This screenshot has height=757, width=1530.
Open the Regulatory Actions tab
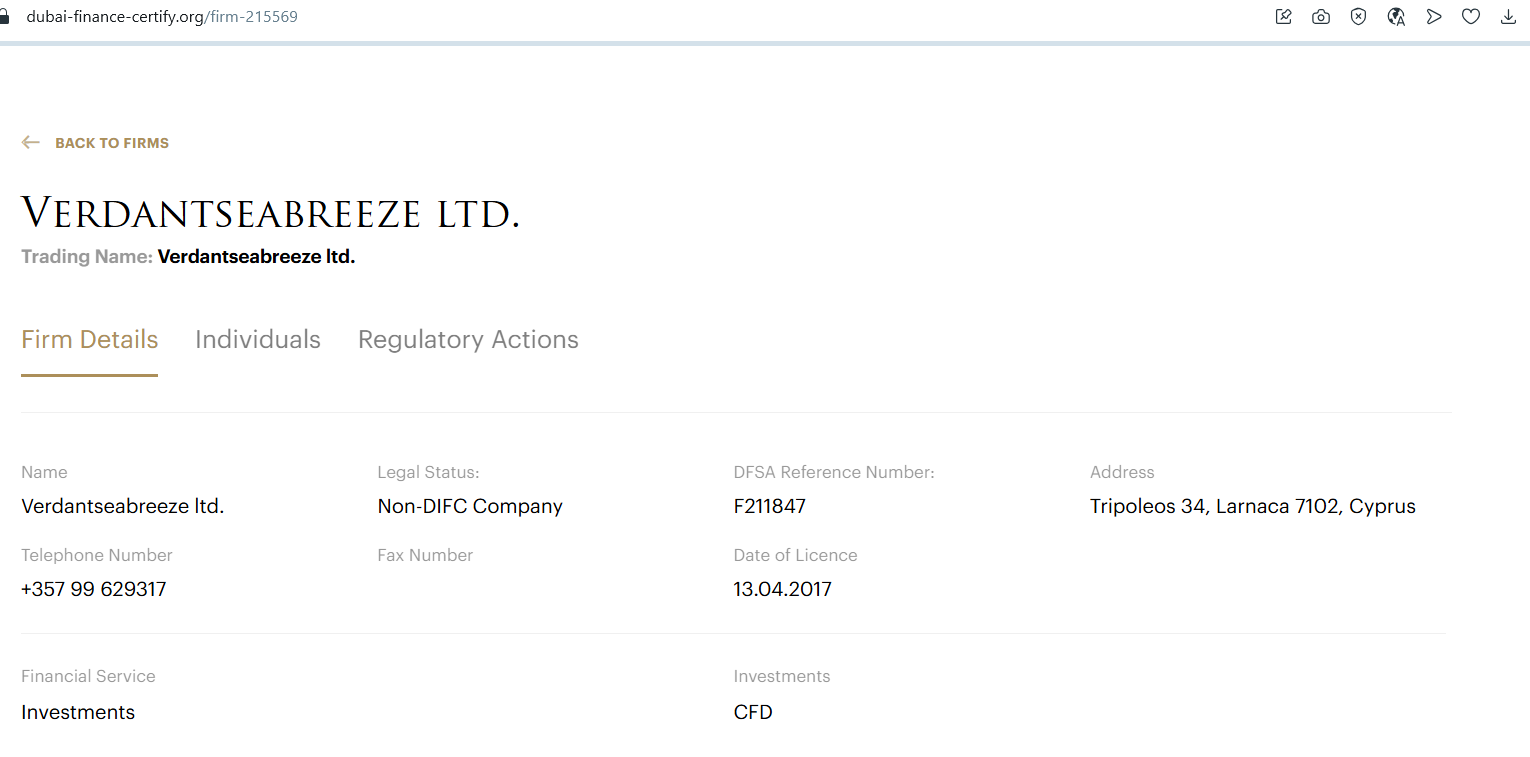pyautogui.click(x=468, y=340)
